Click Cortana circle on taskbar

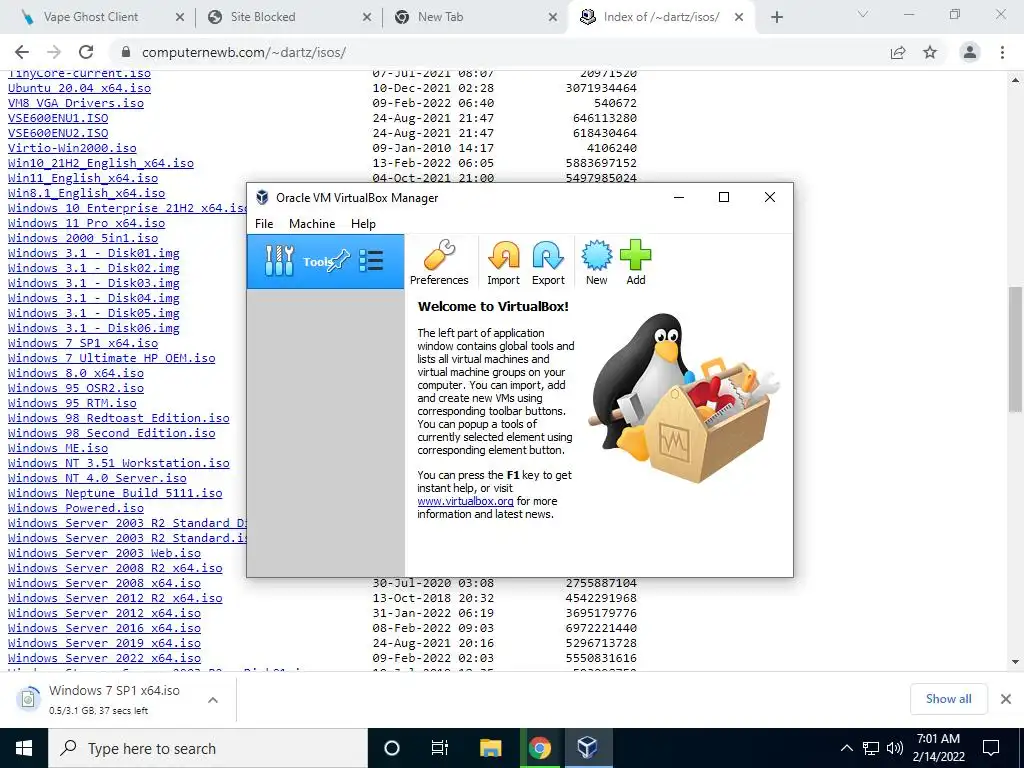point(392,748)
